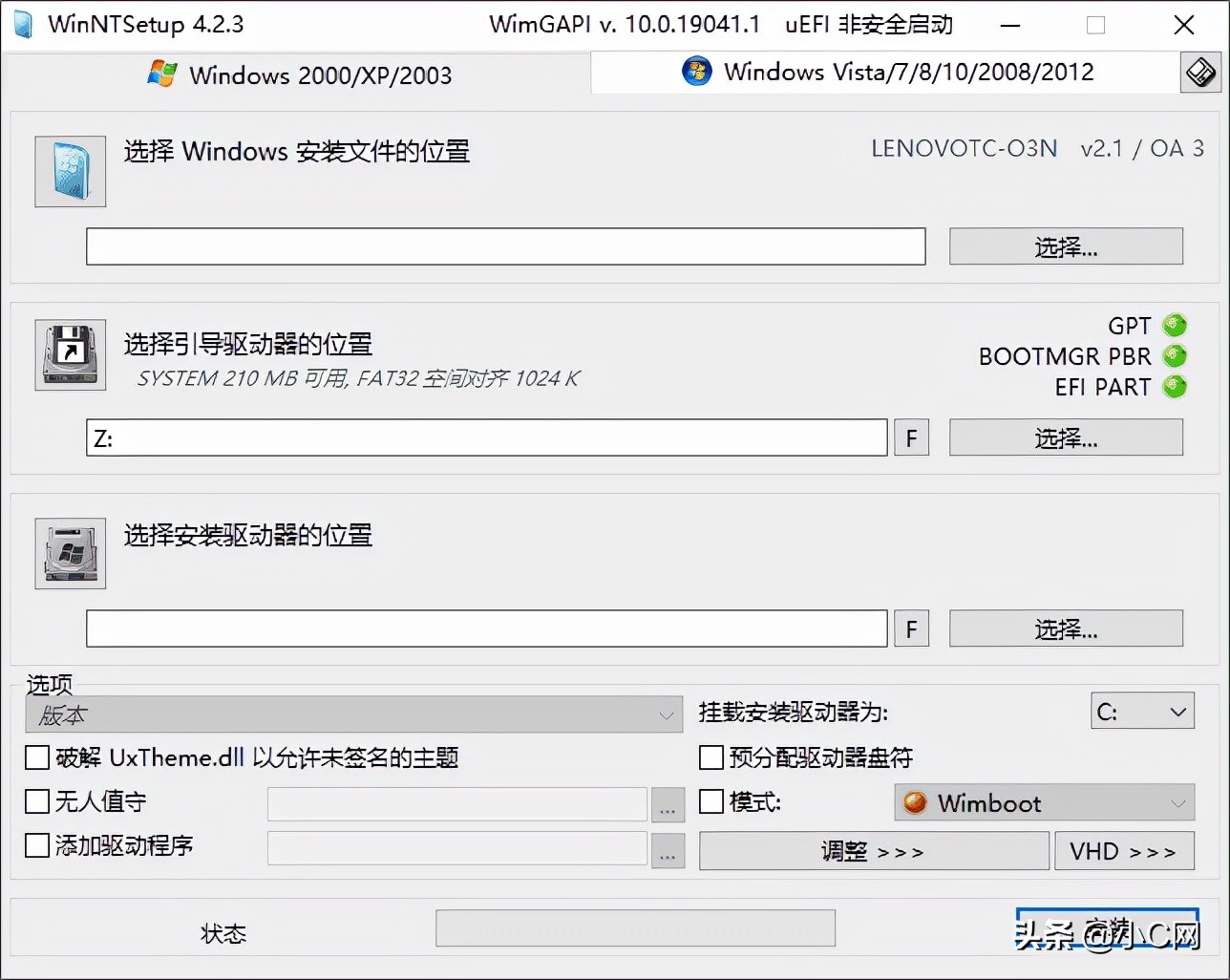Viewport: 1230px width, 980px height.
Task: Switch to the Windows 2000/XP/2003 tab
Action: pyautogui.click(x=298, y=75)
